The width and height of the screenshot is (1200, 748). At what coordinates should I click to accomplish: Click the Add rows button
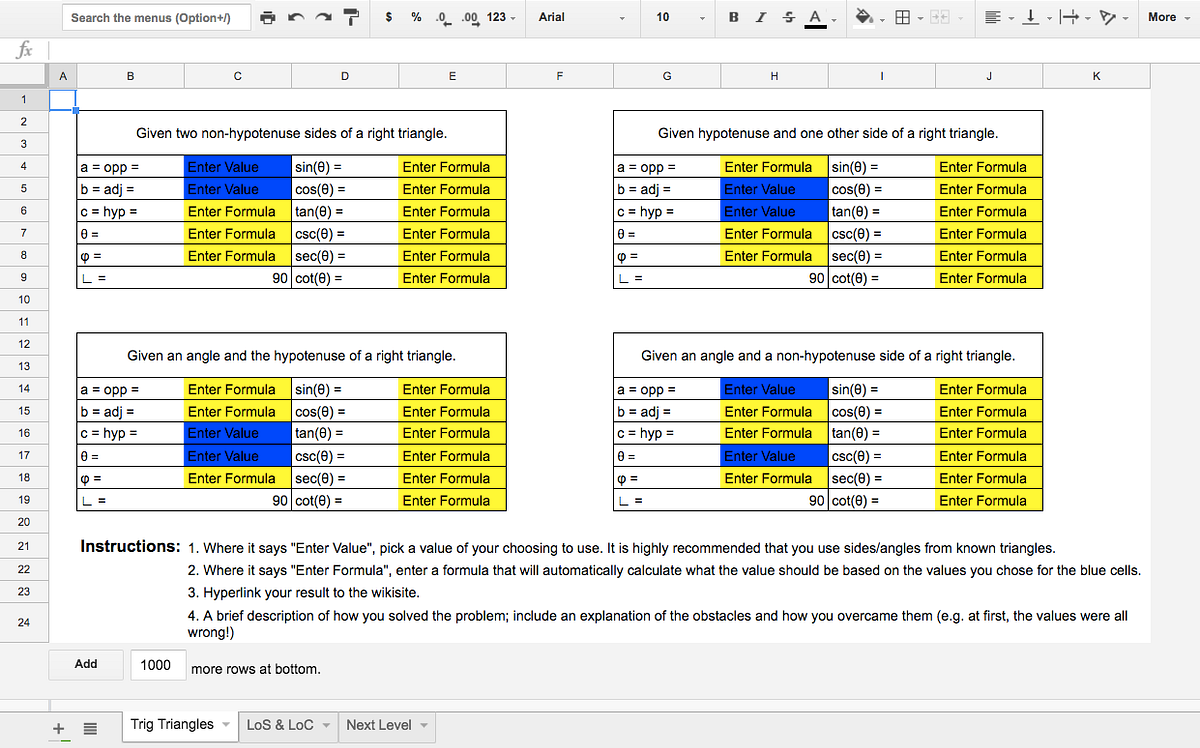85,664
